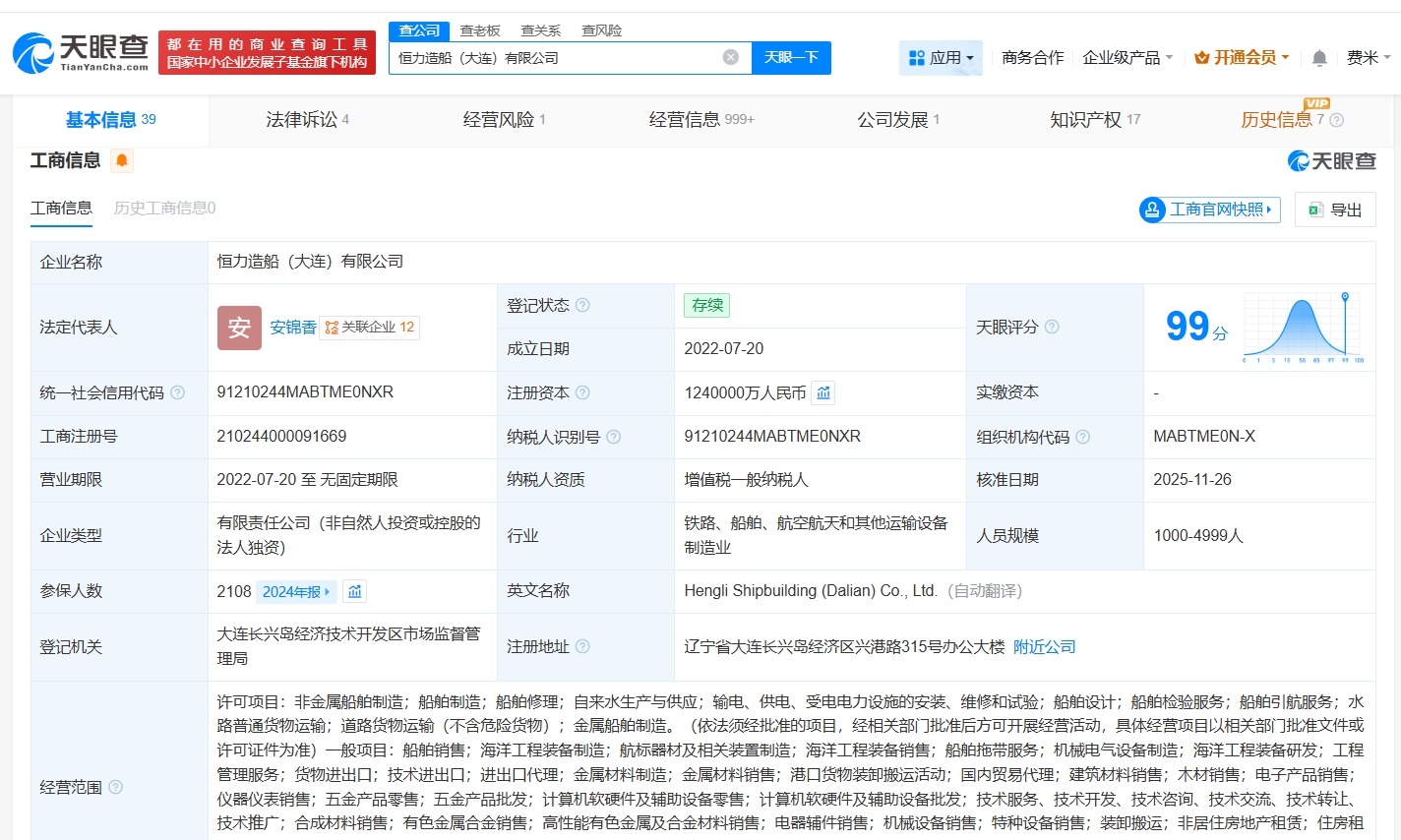
Task: Clear the search box using the X icon
Action: [730, 57]
